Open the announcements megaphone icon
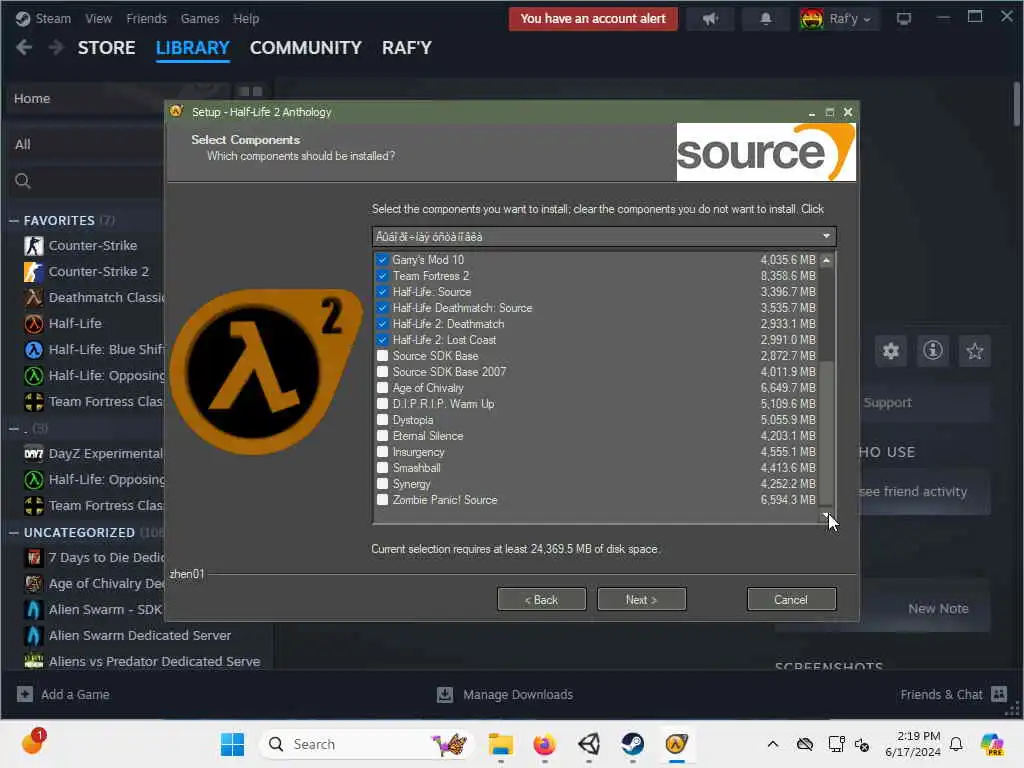Viewport: 1024px width, 768px height. tap(710, 19)
